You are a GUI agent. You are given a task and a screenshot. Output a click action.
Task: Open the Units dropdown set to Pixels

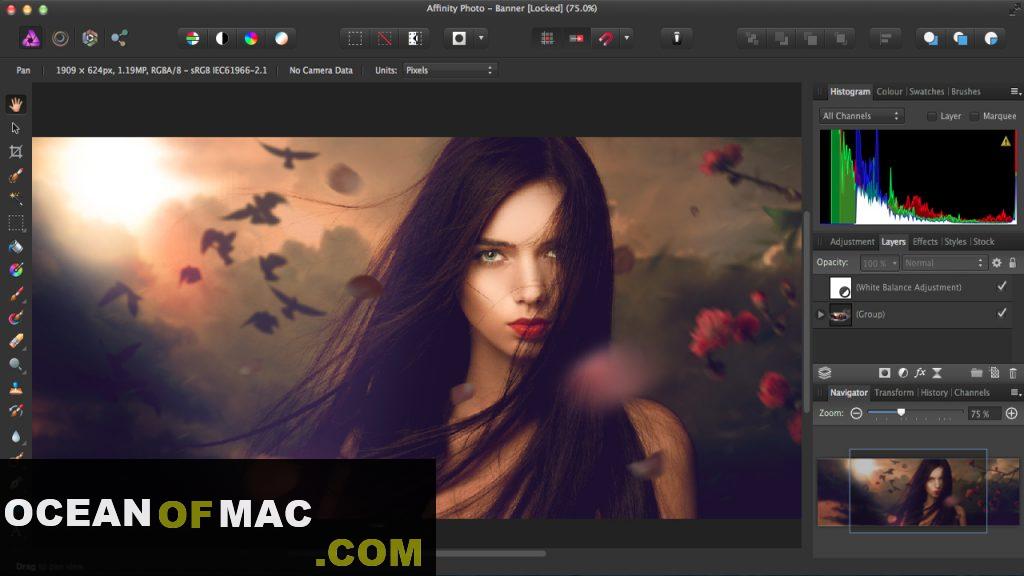449,70
